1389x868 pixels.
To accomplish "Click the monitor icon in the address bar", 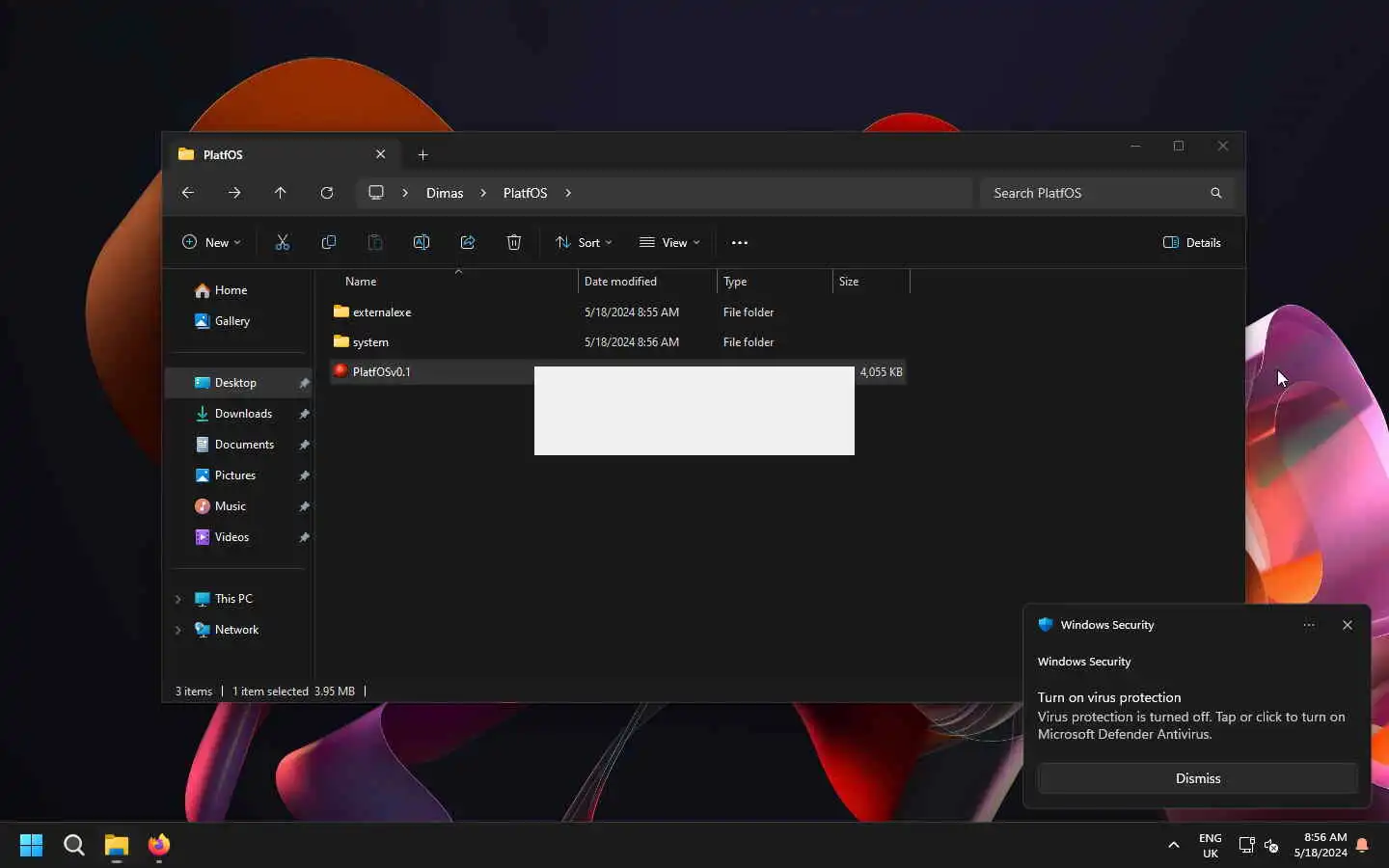I will click(x=376, y=193).
